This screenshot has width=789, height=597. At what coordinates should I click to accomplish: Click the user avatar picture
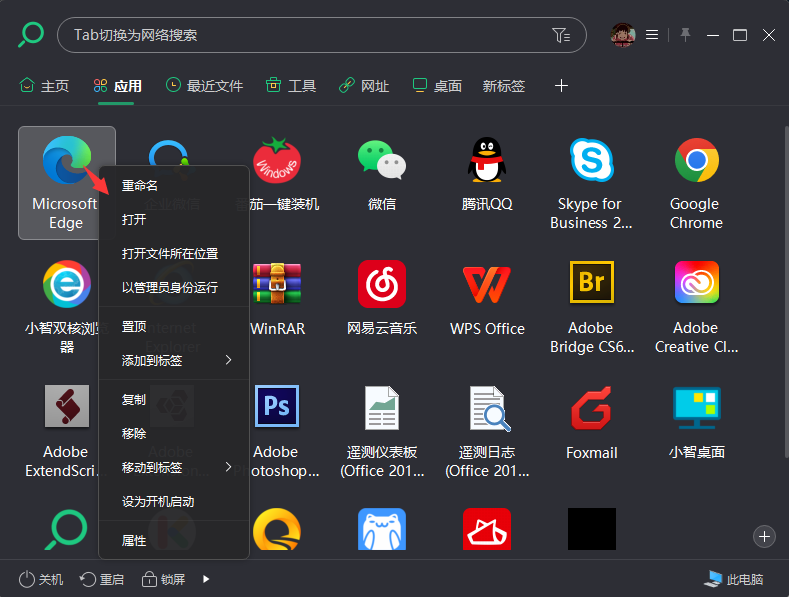[623, 35]
